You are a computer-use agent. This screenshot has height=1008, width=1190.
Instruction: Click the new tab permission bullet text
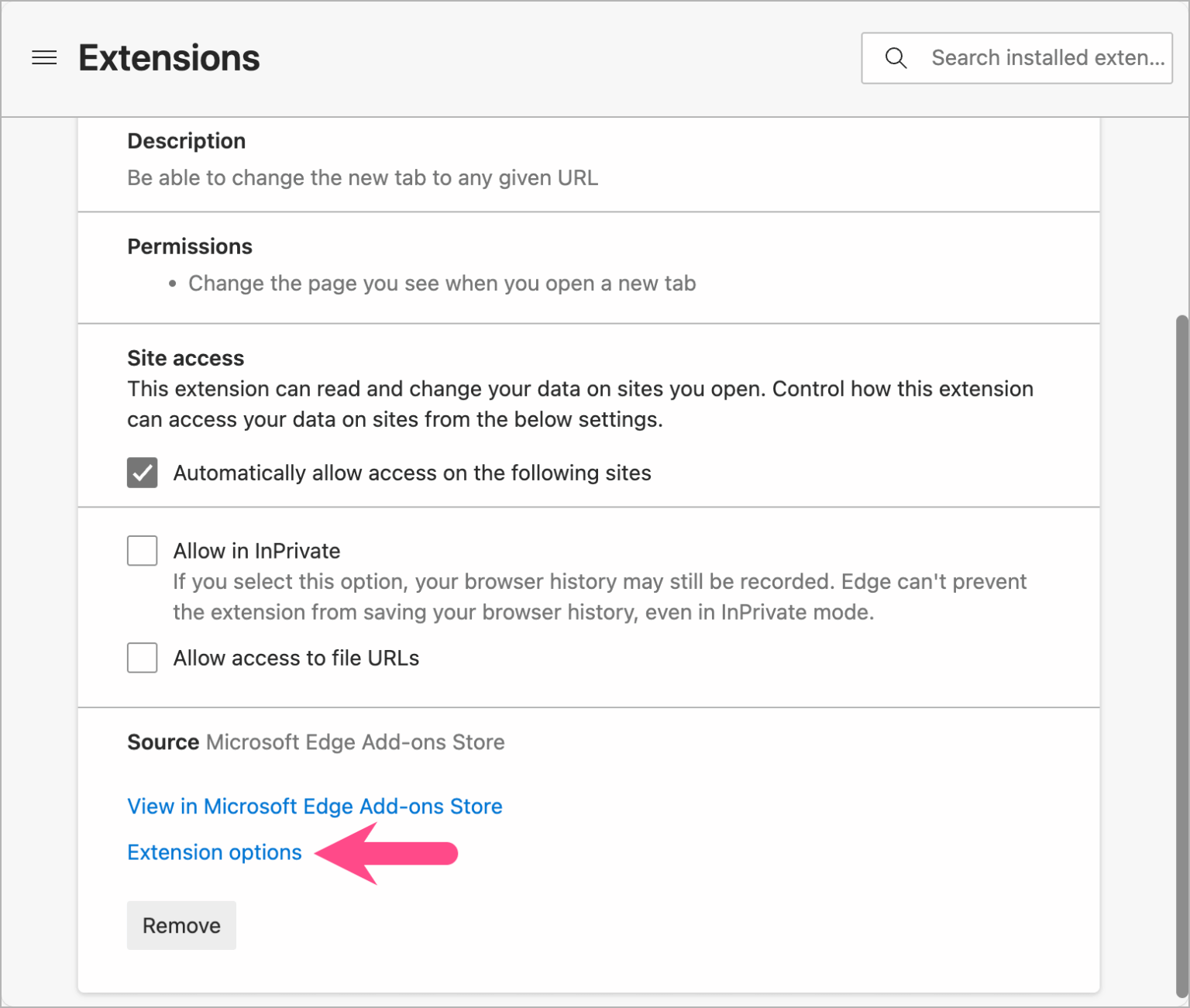[x=442, y=284]
